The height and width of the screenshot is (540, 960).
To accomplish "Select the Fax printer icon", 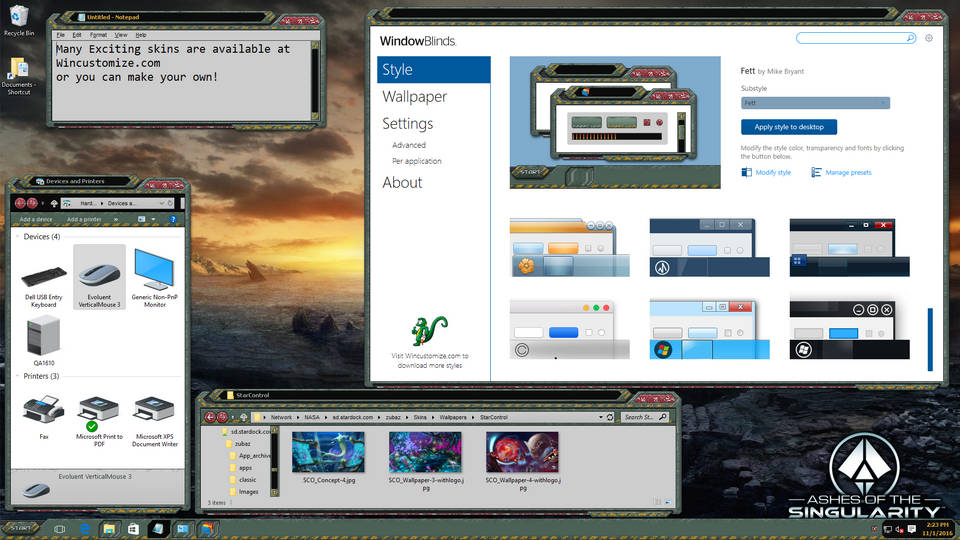I will (x=43, y=410).
